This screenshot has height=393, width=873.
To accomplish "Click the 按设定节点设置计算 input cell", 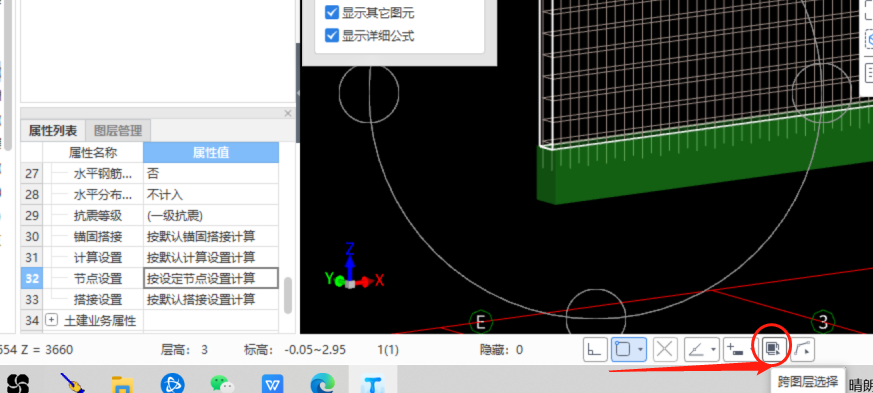I will (x=210, y=278).
